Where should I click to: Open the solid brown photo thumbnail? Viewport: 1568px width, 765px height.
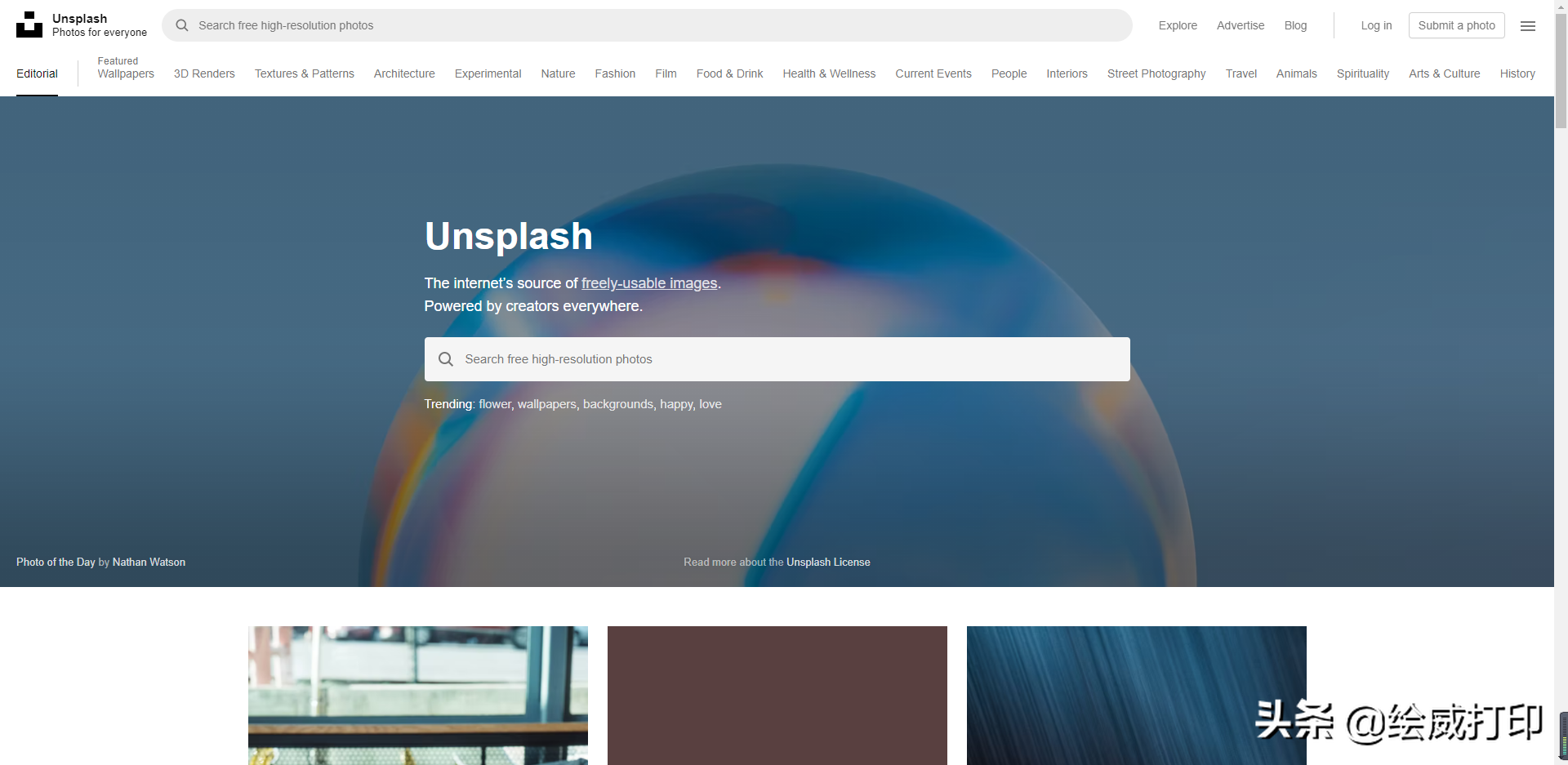[x=777, y=696]
